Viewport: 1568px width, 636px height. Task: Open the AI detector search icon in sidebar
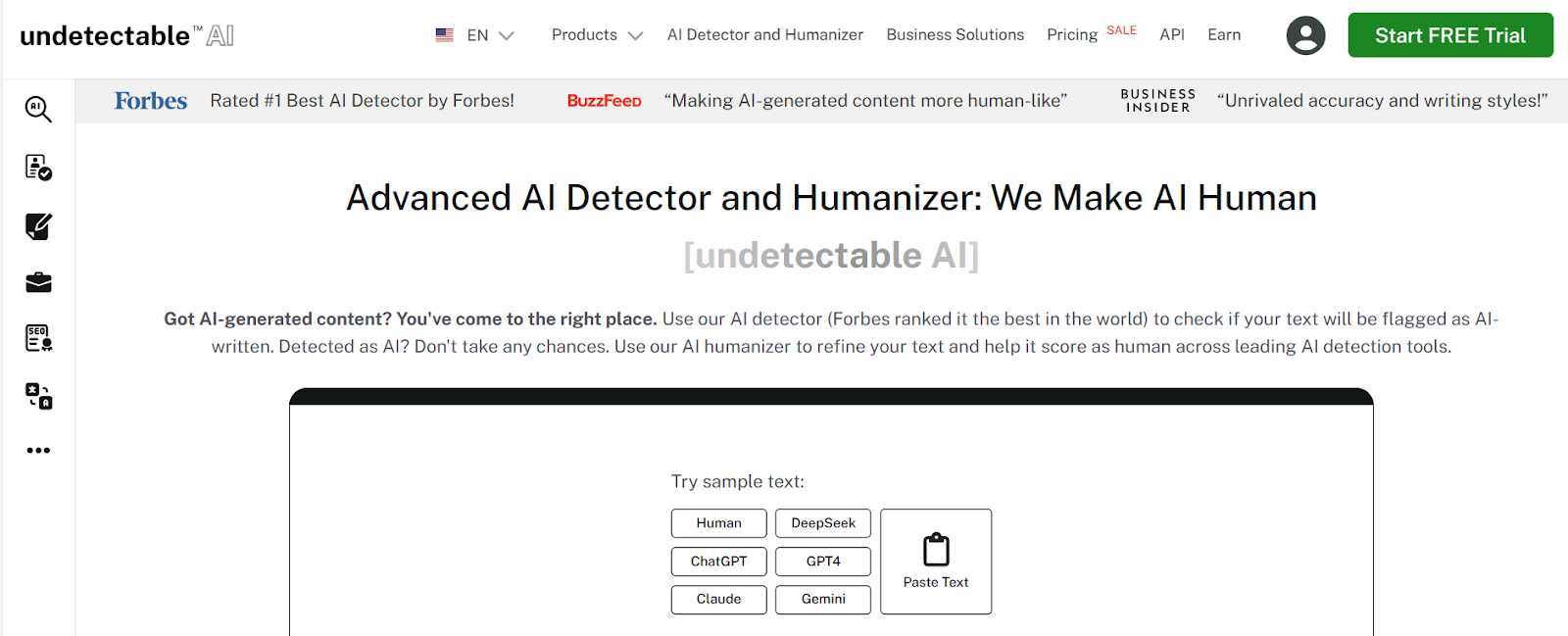38,109
